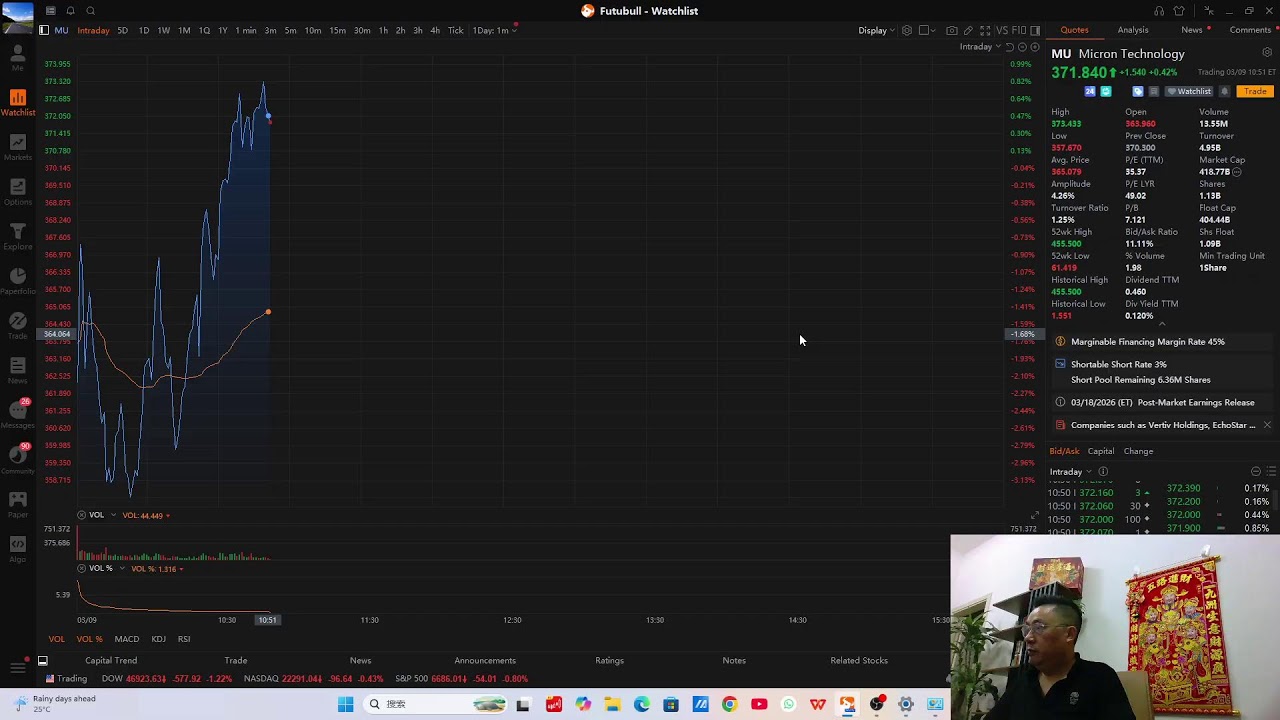
Task: Select the 5D timeframe
Action: tap(122, 30)
